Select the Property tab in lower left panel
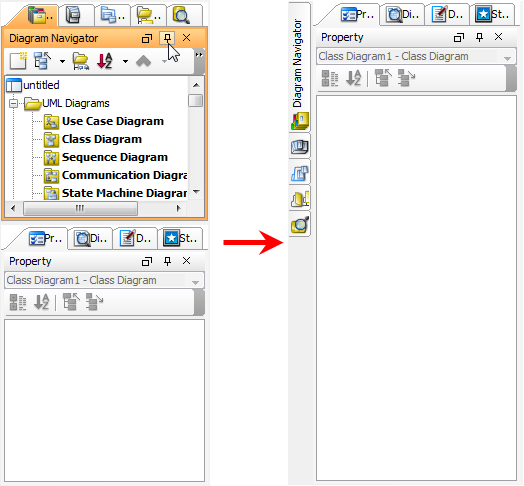524x486 pixels. coord(46,239)
